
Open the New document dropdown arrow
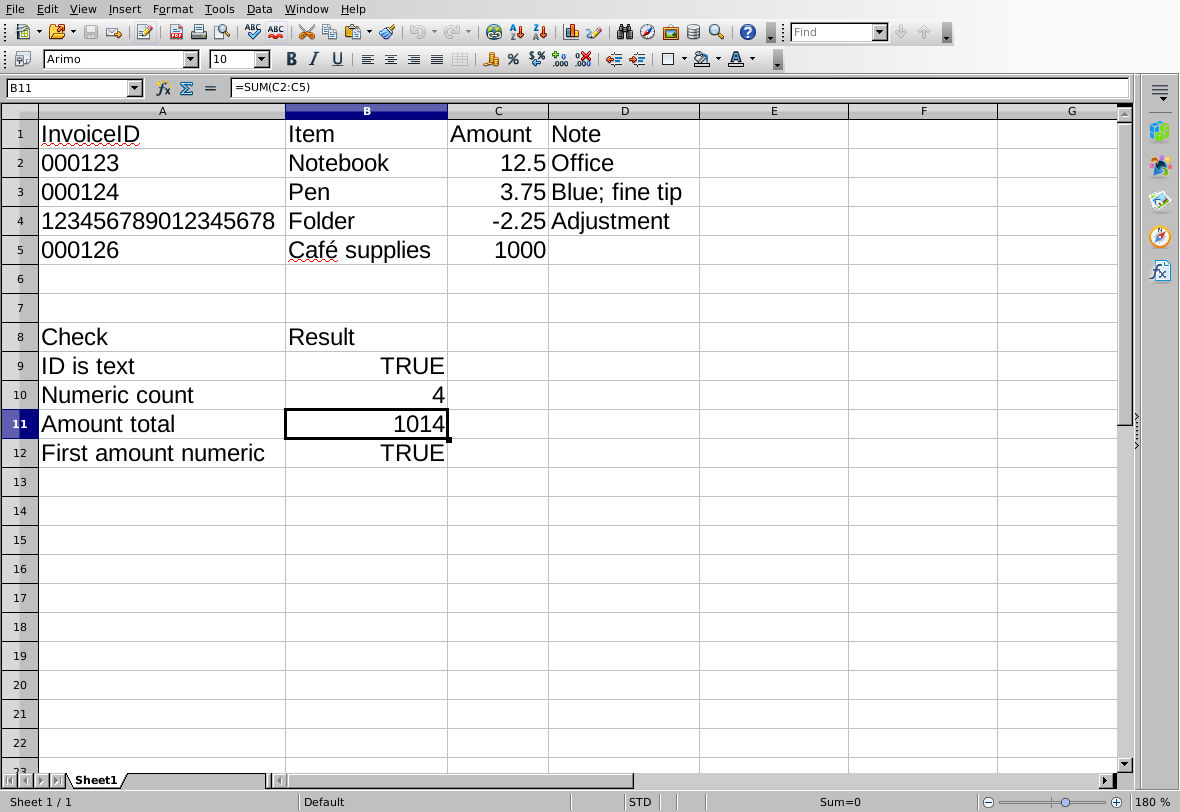point(39,32)
